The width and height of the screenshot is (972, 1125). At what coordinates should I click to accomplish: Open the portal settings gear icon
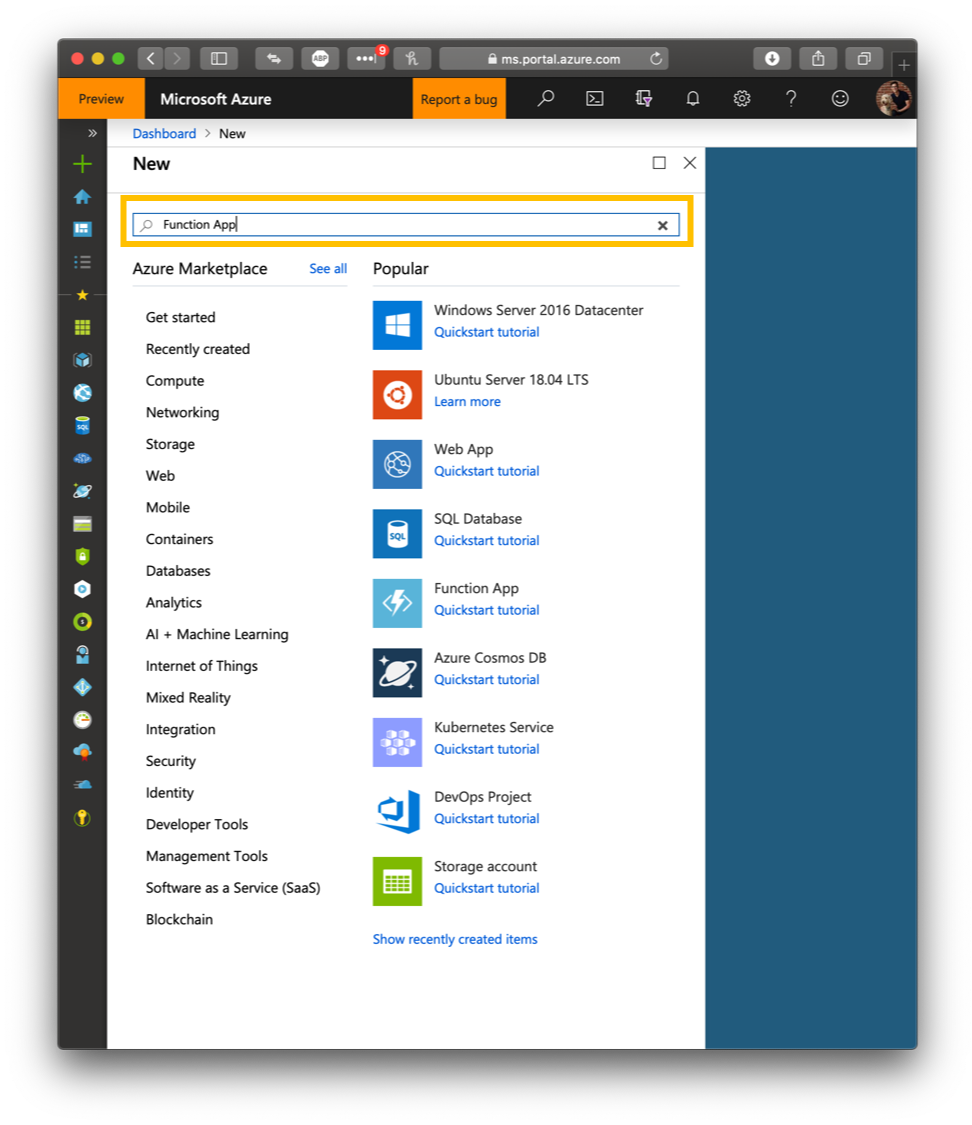(742, 99)
